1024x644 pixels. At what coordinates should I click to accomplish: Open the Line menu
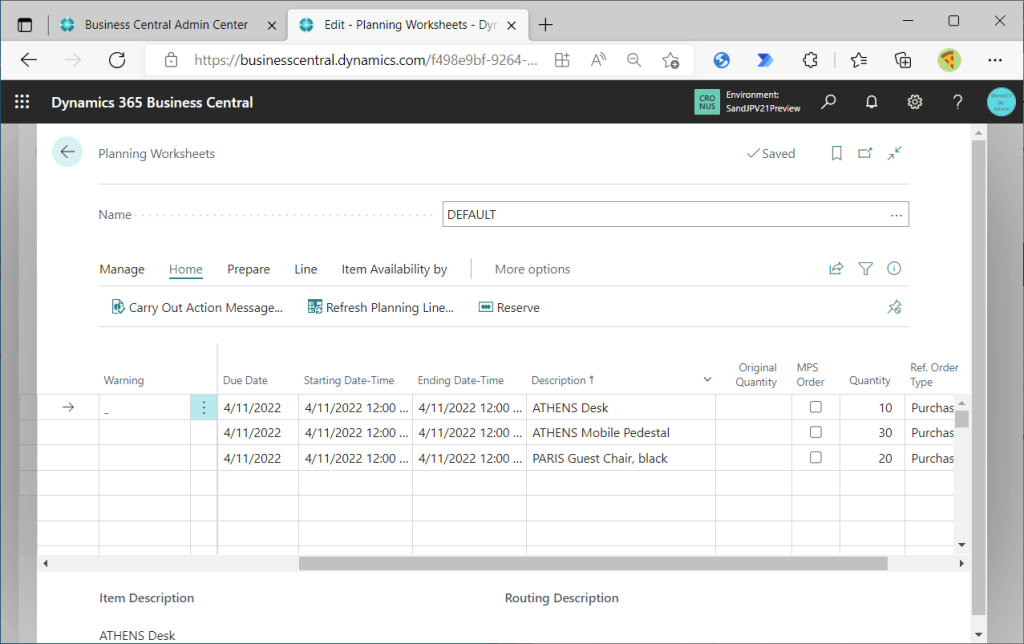(x=306, y=269)
